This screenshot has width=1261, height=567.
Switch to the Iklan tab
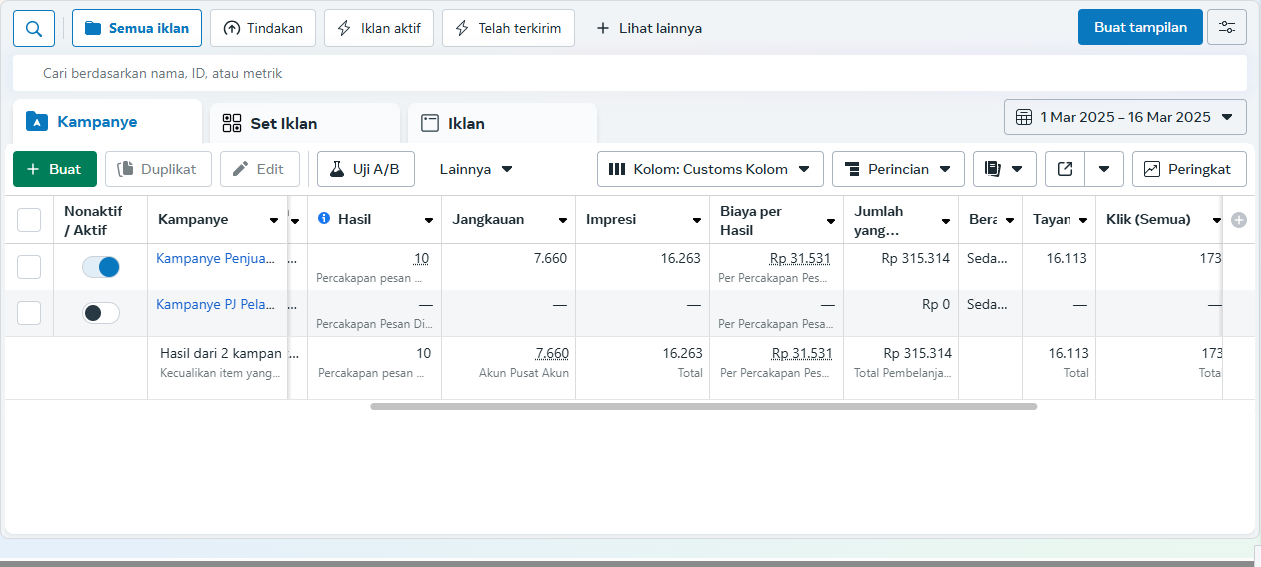[466, 123]
